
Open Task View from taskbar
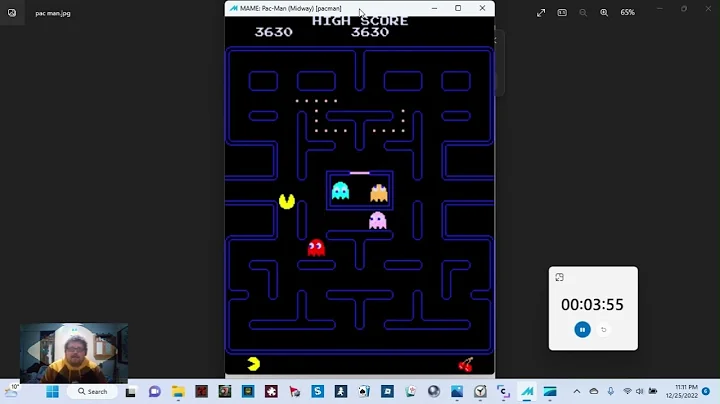pyautogui.click(x=131, y=392)
